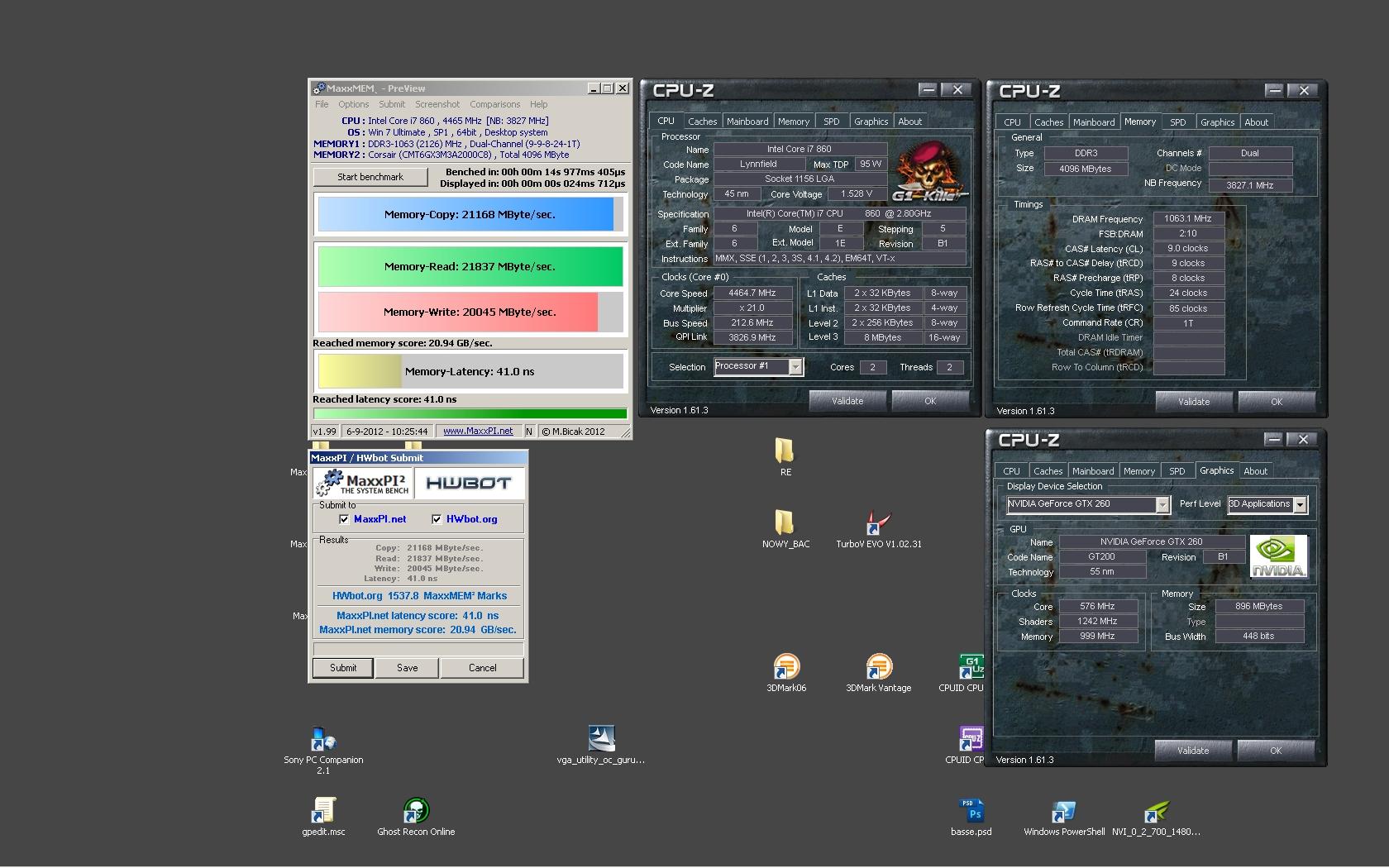Click the green benchmark progress bar
1389x868 pixels.
(470, 413)
